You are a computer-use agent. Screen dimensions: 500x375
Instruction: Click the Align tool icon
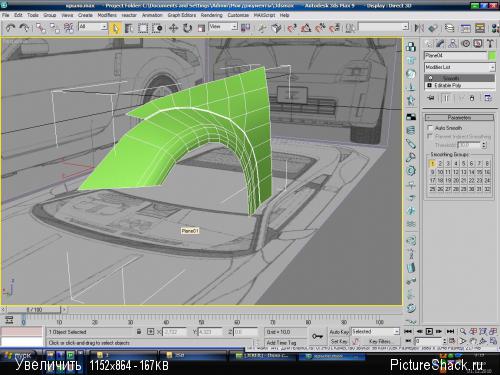pyautogui.click(x=433, y=28)
